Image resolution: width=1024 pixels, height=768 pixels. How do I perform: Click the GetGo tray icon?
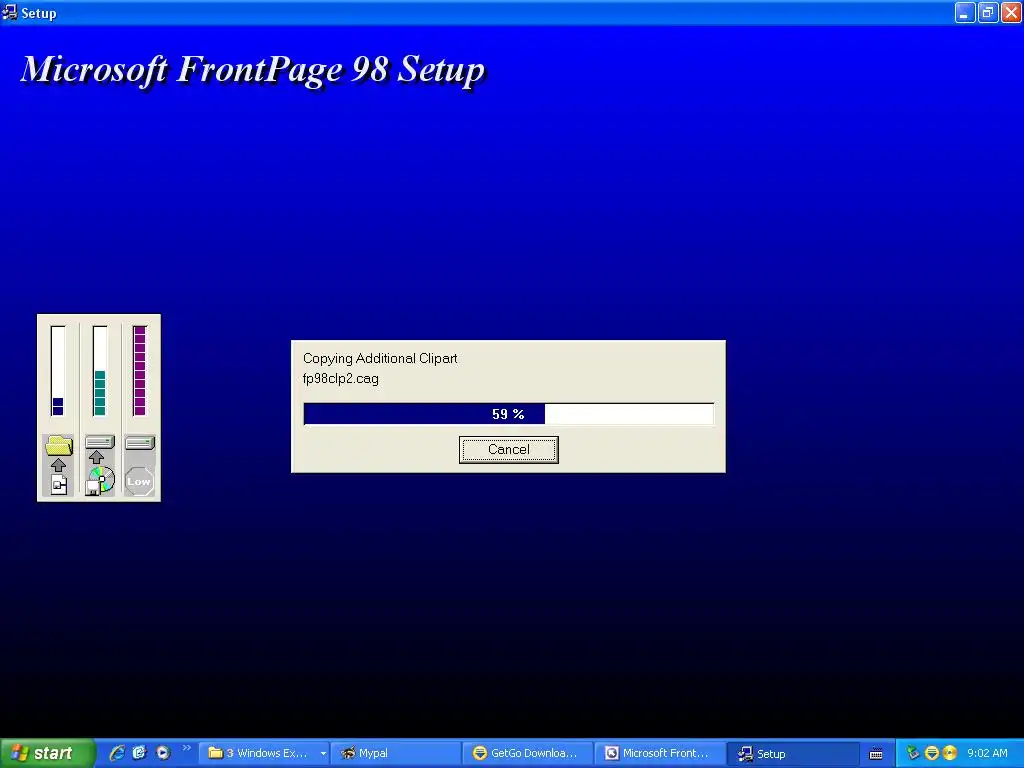coord(931,753)
